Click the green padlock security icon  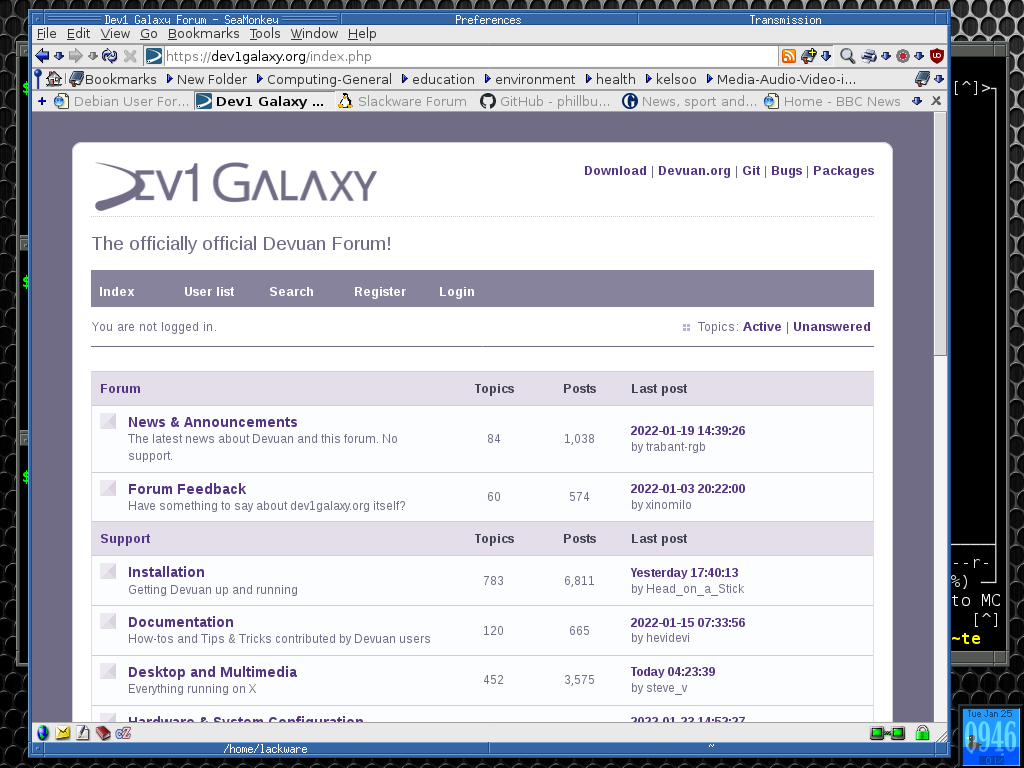[x=922, y=733]
